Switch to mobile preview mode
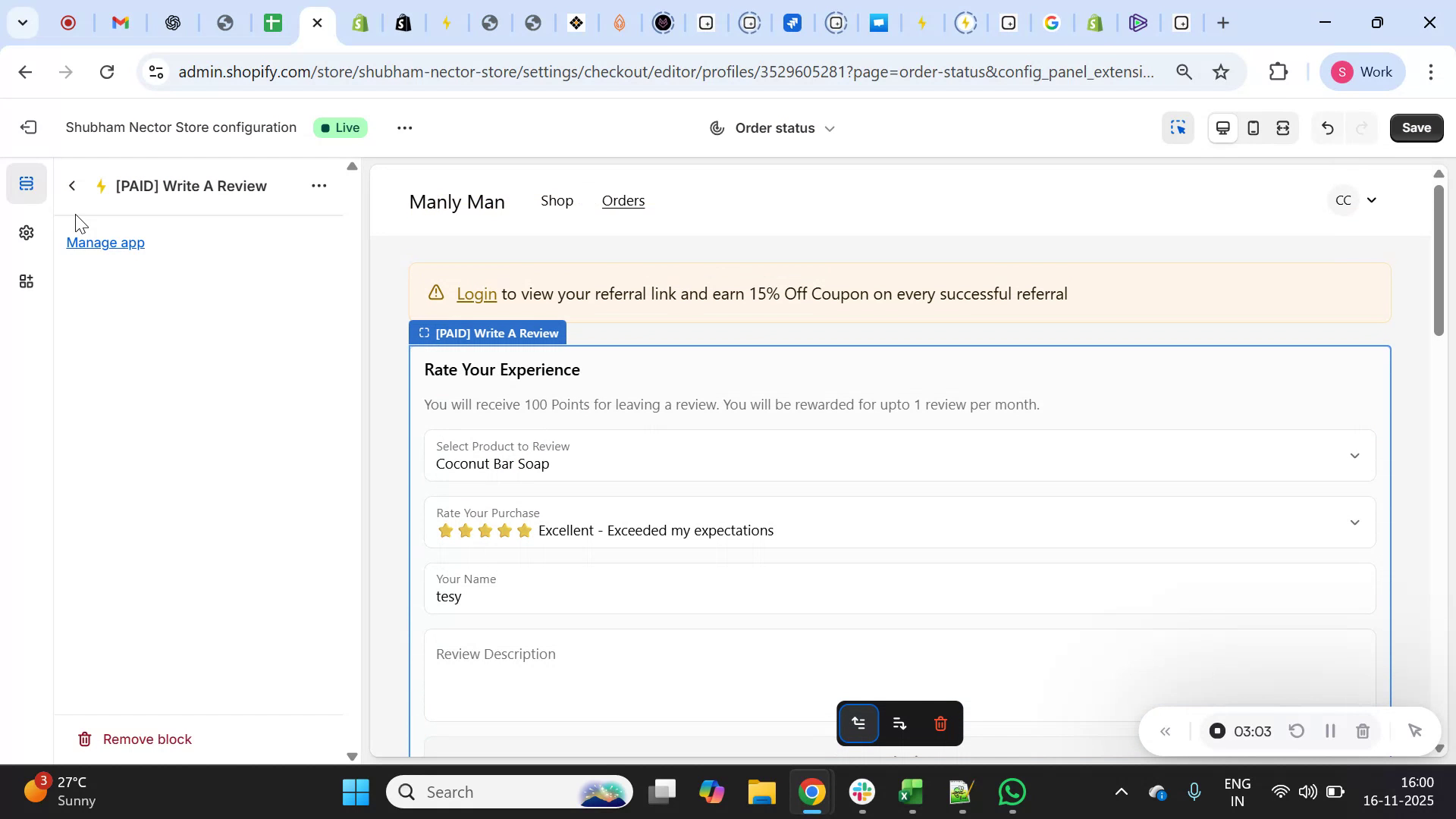The height and width of the screenshot is (819, 1456). 1253,127
